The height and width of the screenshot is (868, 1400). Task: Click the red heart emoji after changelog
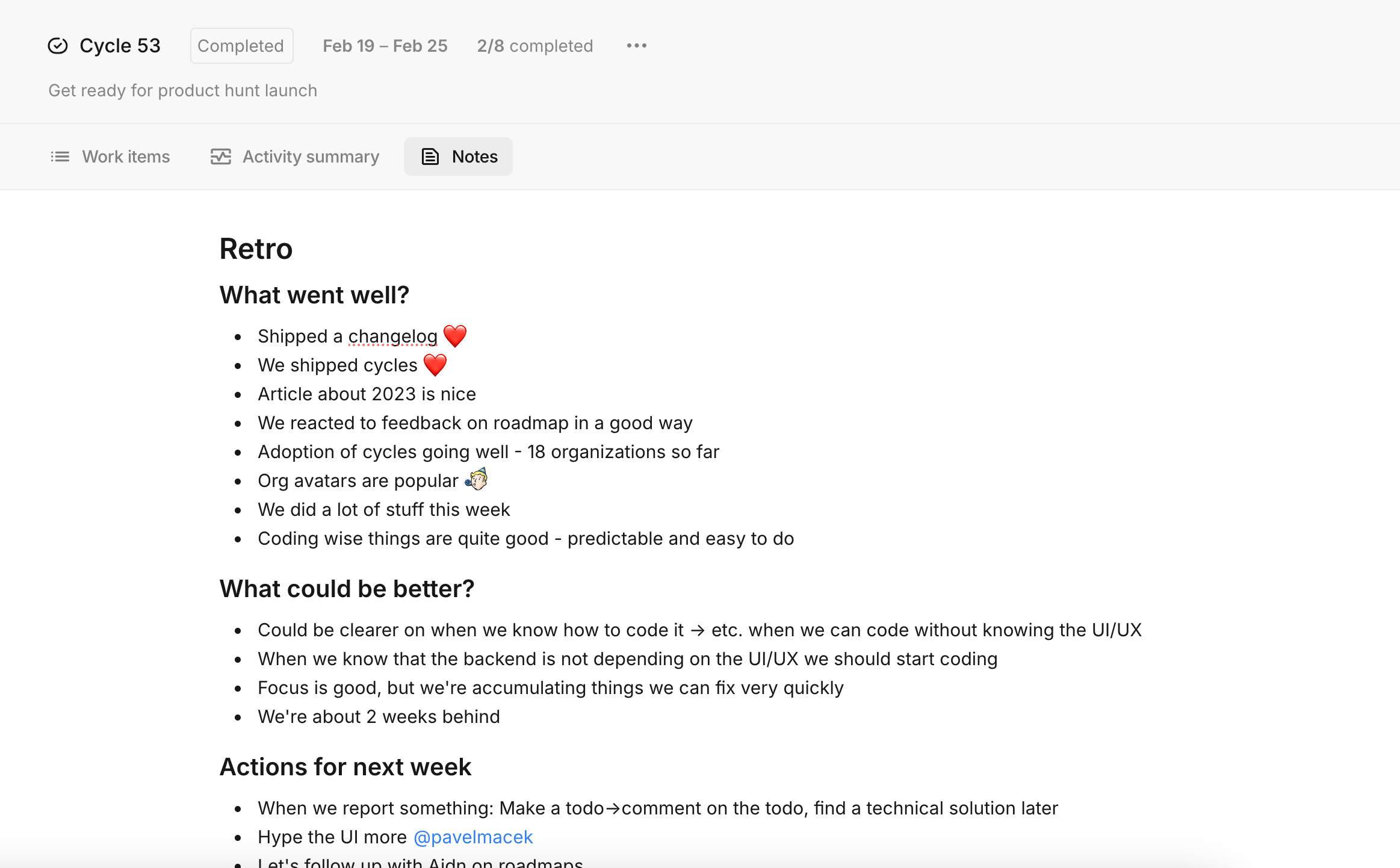455,336
